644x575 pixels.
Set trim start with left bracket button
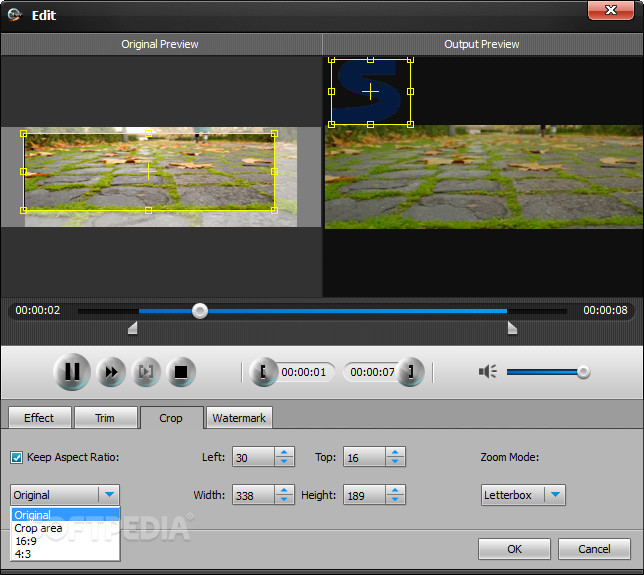pos(263,372)
